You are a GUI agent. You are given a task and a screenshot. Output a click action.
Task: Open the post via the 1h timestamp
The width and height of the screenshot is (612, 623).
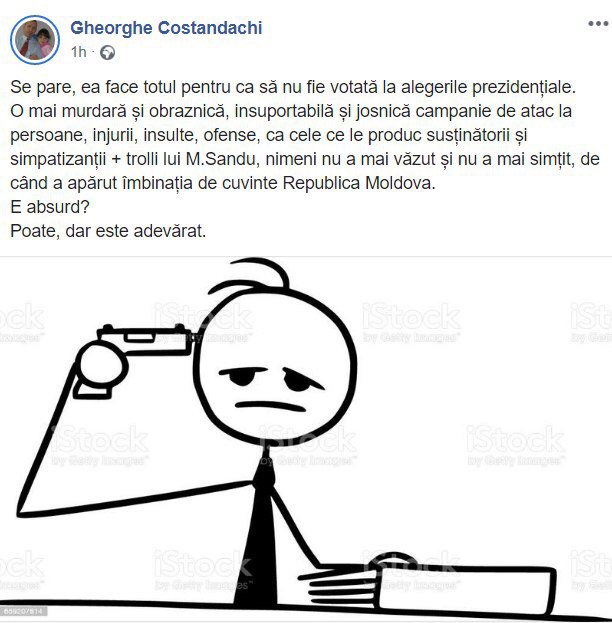pyautogui.click(x=78, y=52)
